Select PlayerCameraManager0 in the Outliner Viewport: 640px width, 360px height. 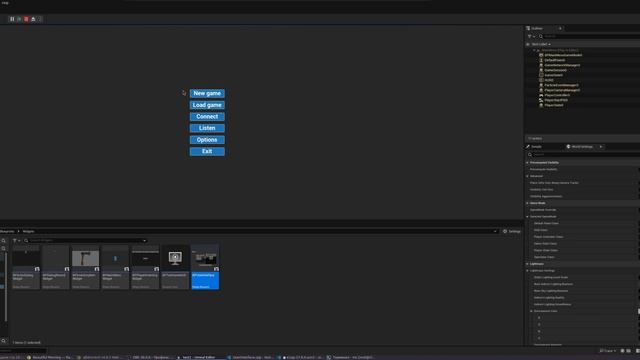point(562,90)
